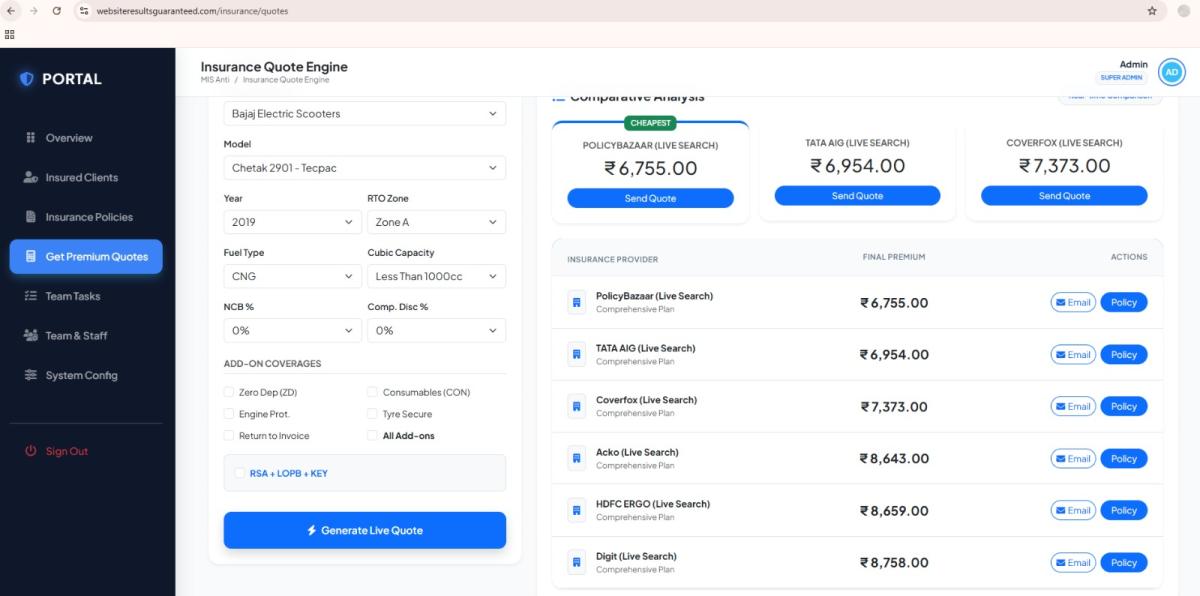This screenshot has width=1200, height=596.
Task: Open Team Tasks from the sidebar
Action: 73,296
